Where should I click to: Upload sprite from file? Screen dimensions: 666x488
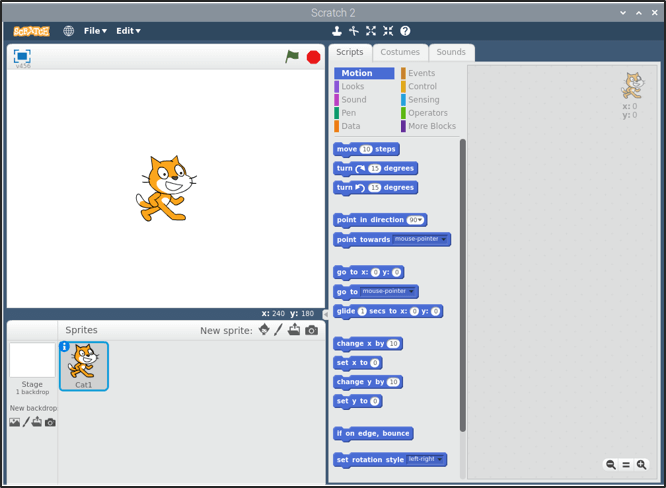click(294, 330)
